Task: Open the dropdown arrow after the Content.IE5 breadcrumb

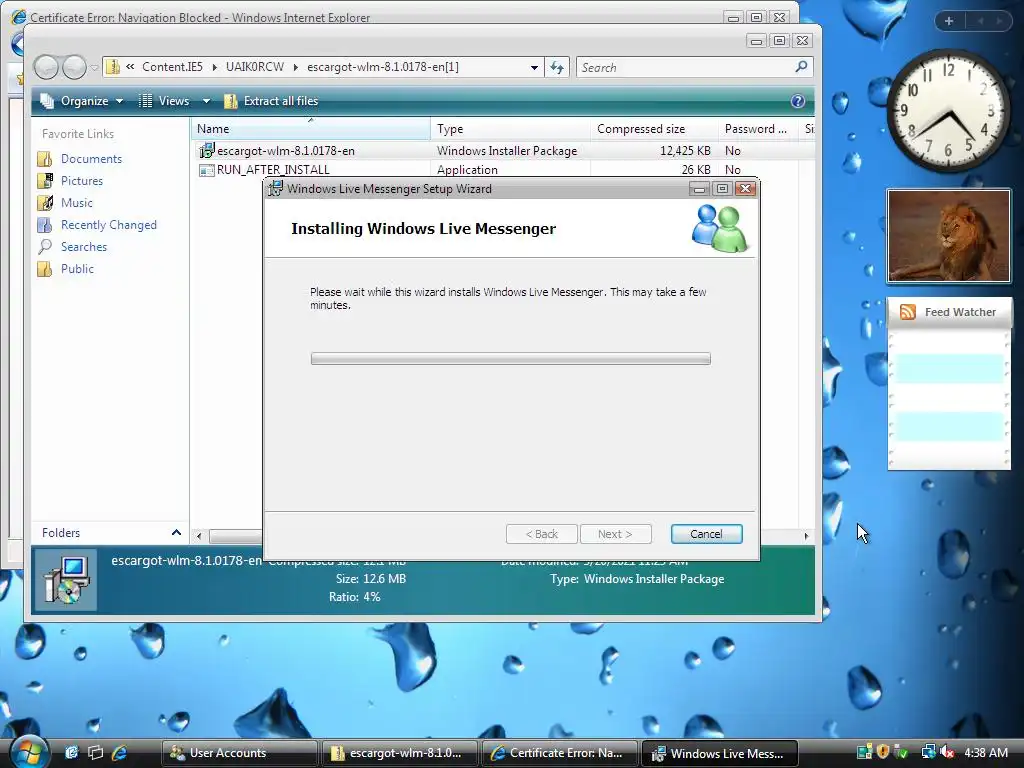Action: point(214,67)
